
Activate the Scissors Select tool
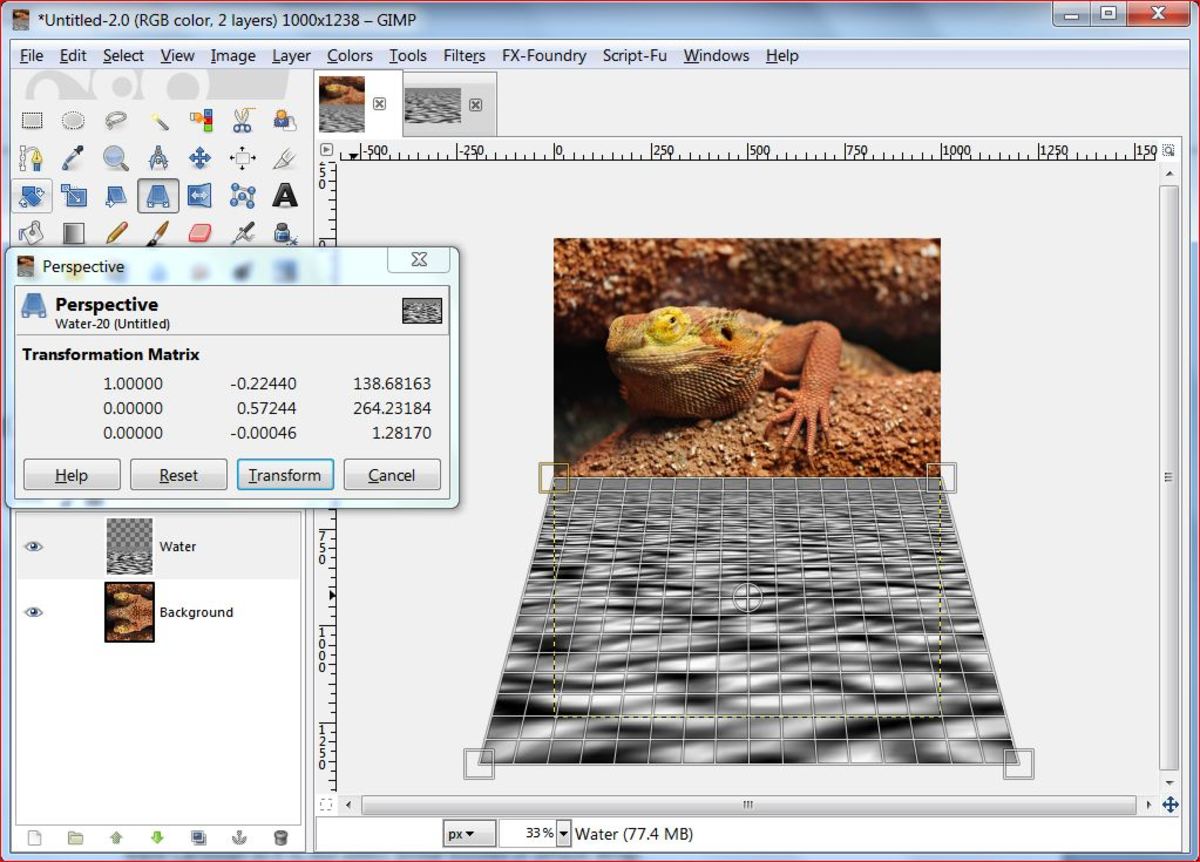click(x=243, y=119)
